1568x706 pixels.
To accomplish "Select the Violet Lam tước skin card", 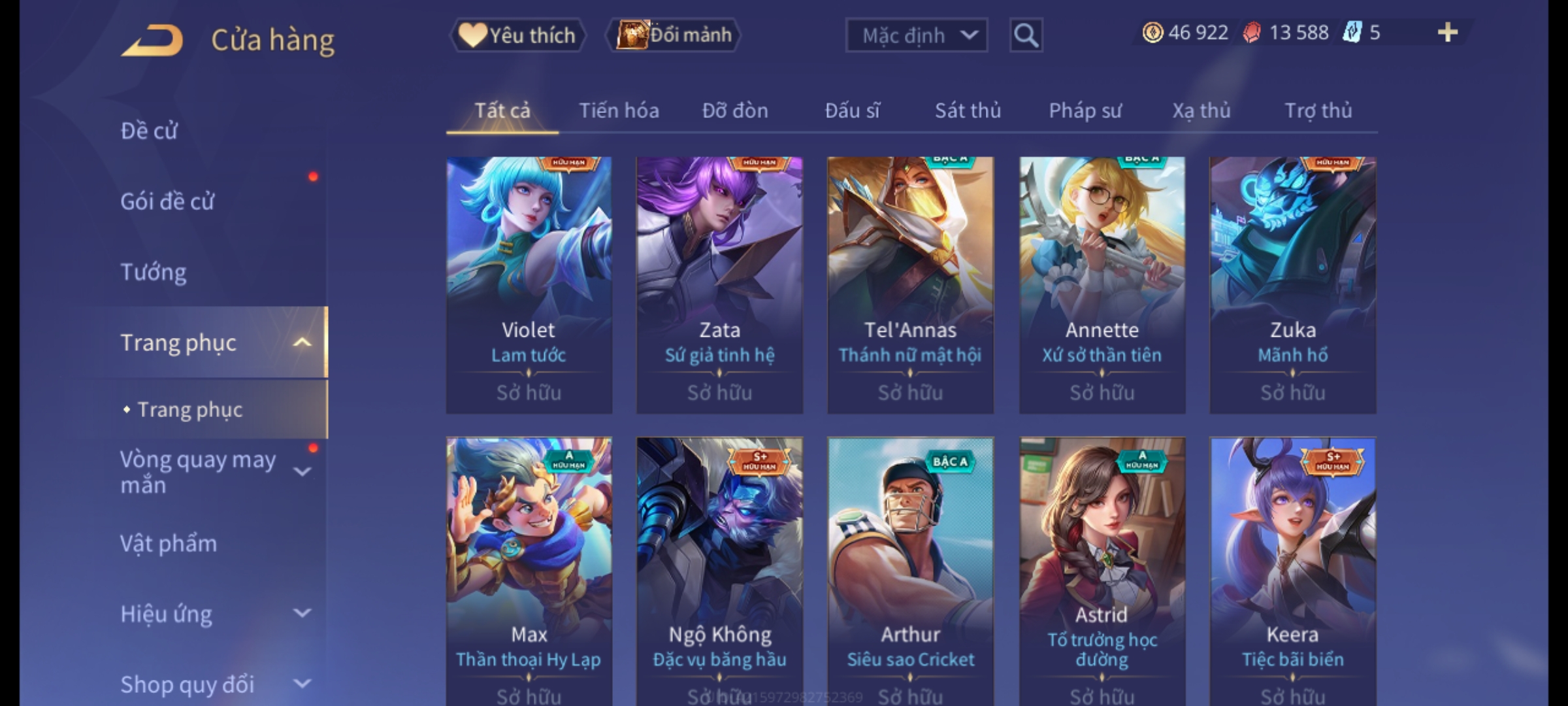I will [529, 285].
